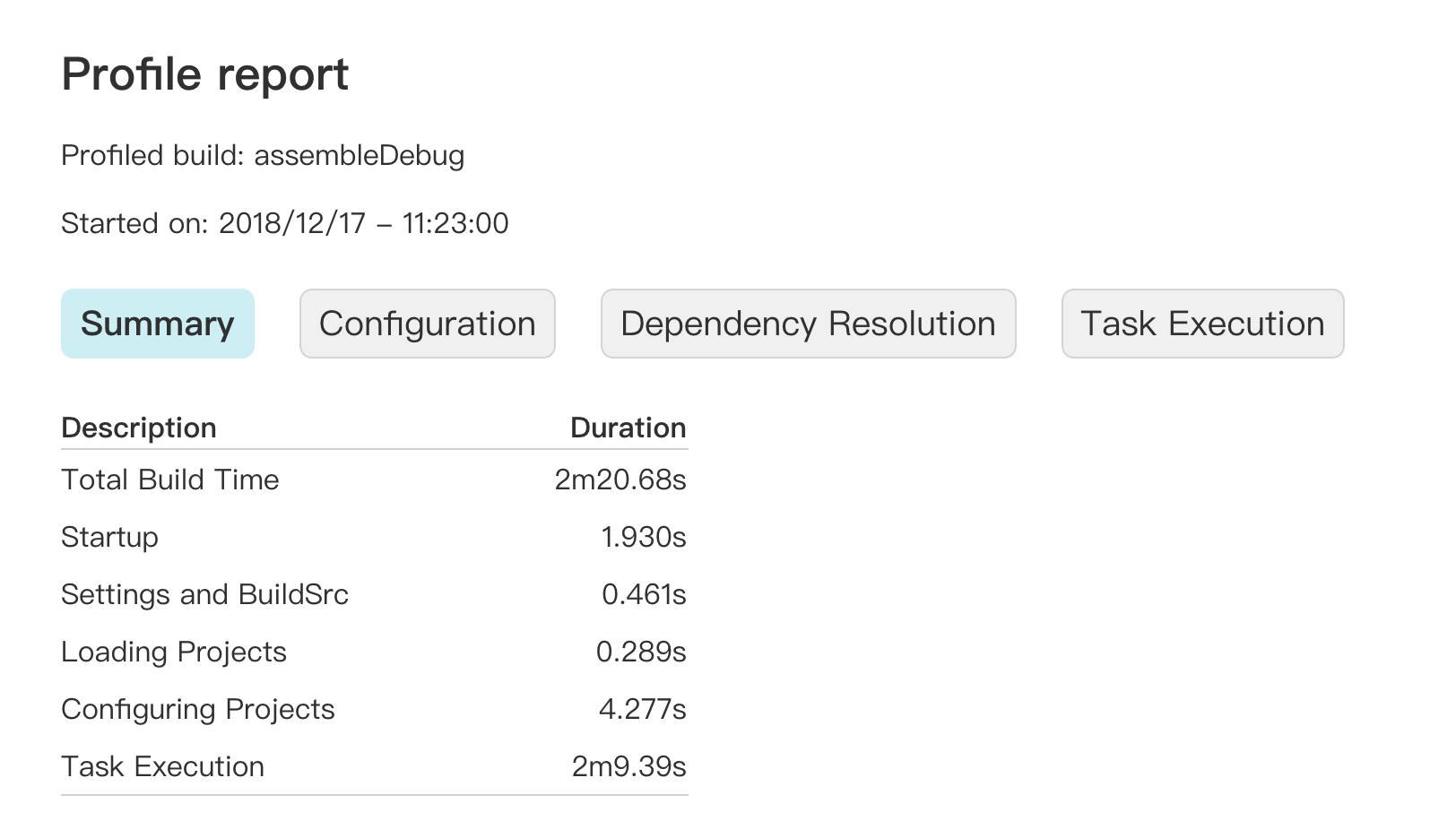
Task: Click the 1.930s startup duration
Action: tap(644, 537)
